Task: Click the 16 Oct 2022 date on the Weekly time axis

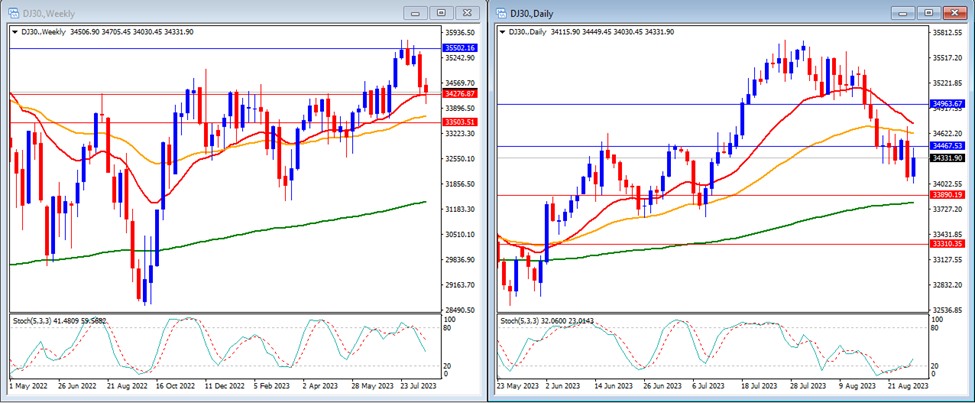Action: click(x=176, y=386)
